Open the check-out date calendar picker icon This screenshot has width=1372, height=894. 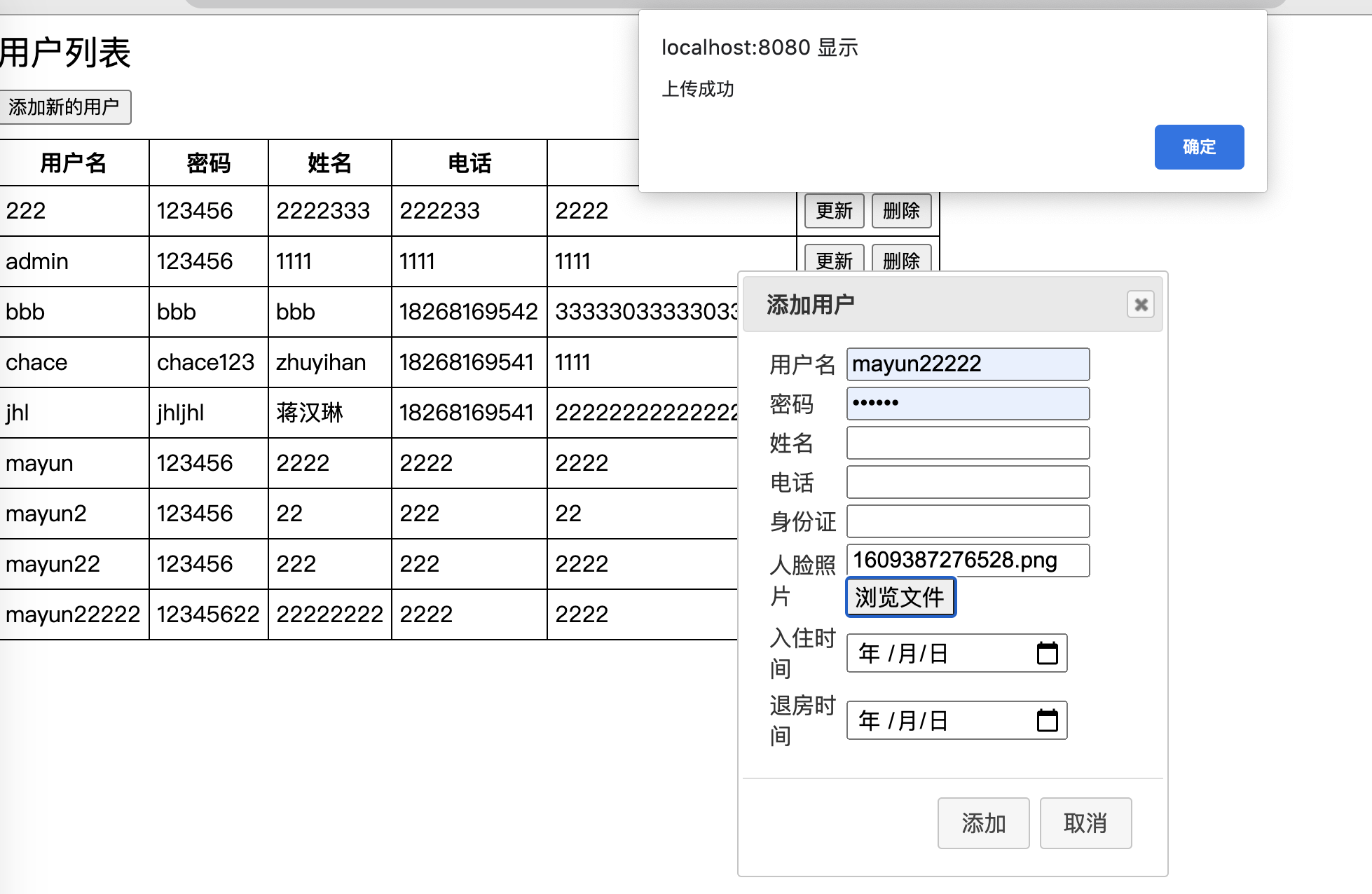tap(1047, 720)
